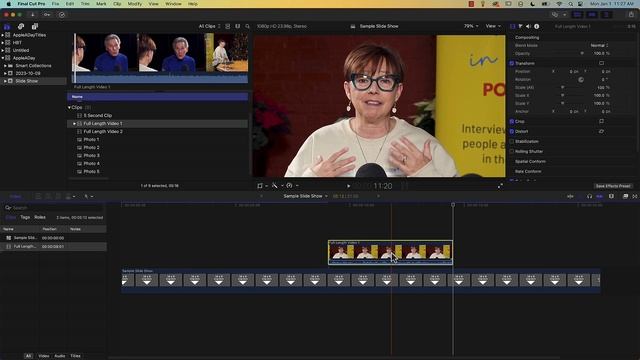Screen dimensions: 640x360
Task: Toggle the timeline skimming icon
Action: pos(570,196)
